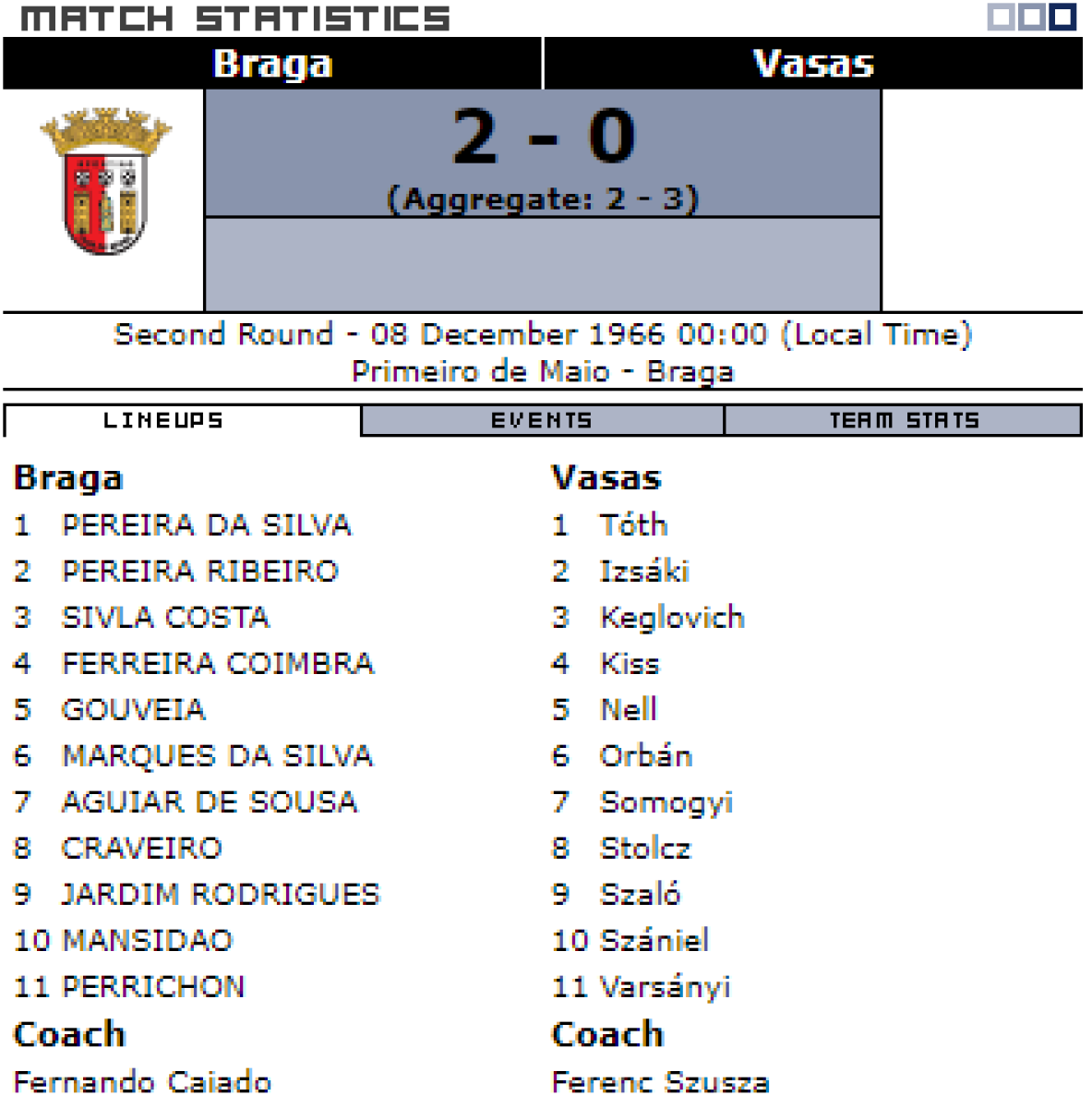Click the Vasas team name in header

[813, 64]
